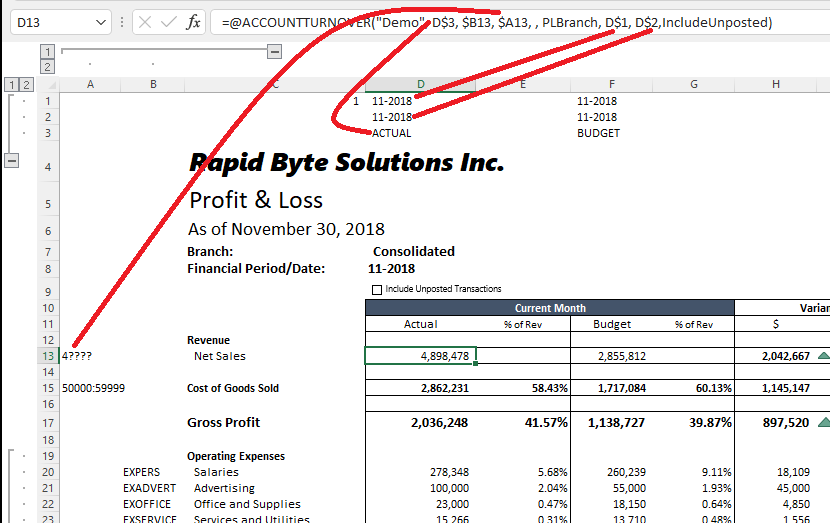Click the Current Month header band
The image size is (830, 524).
pos(550,308)
